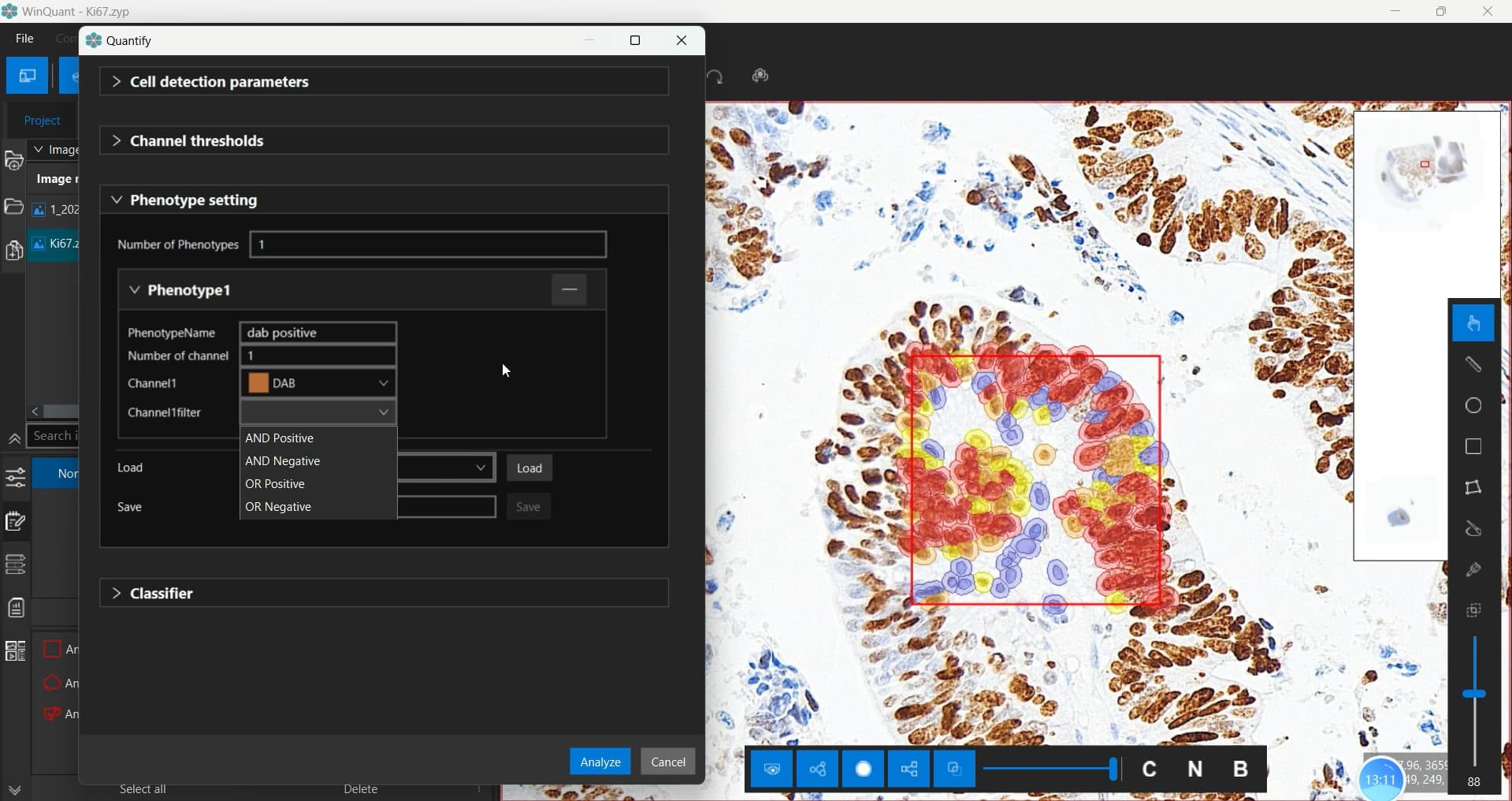Select the hand pan tool
The width and height of the screenshot is (1512, 801).
point(1473,324)
